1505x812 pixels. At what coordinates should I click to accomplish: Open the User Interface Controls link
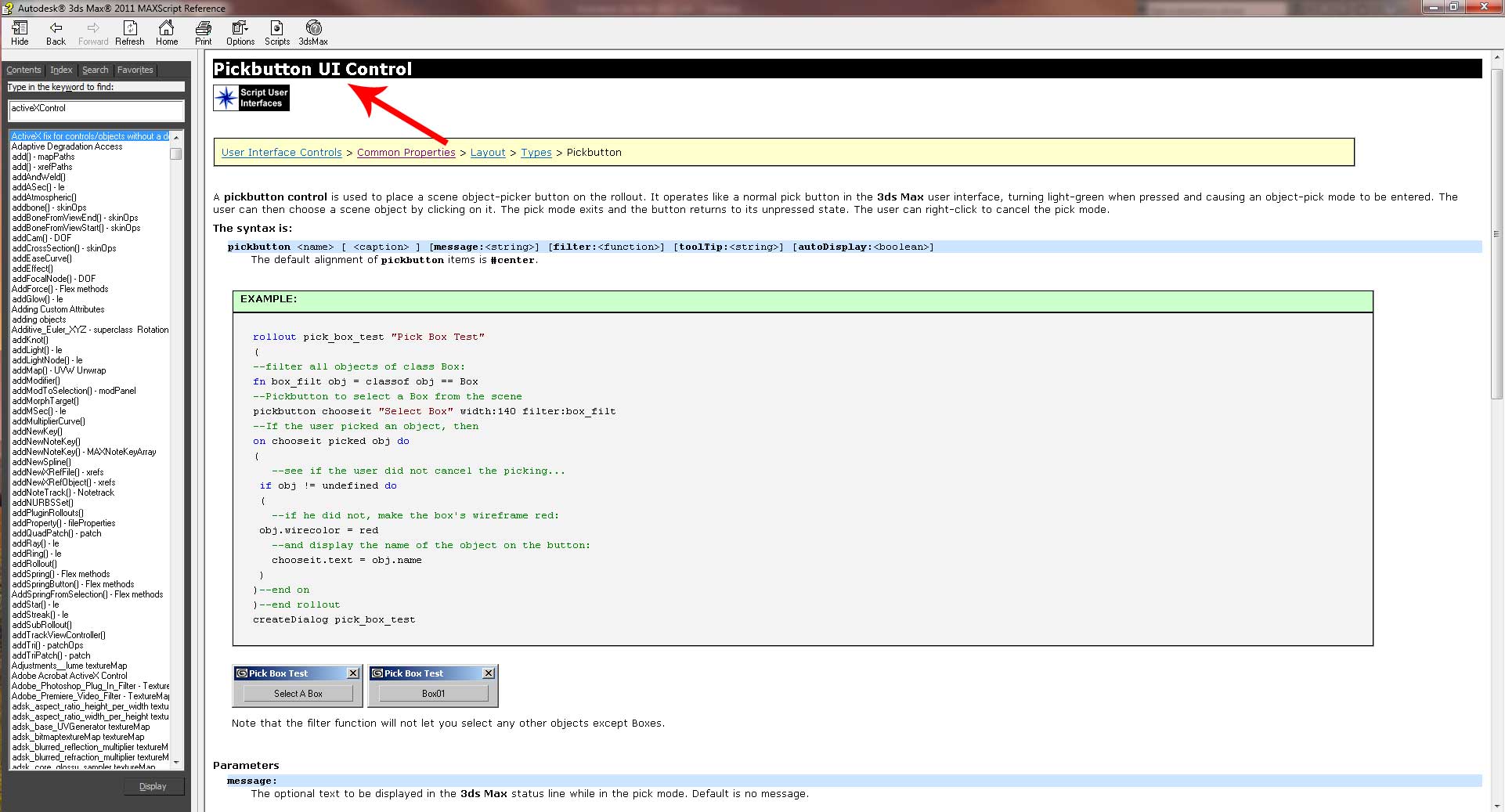[x=282, y=153]
